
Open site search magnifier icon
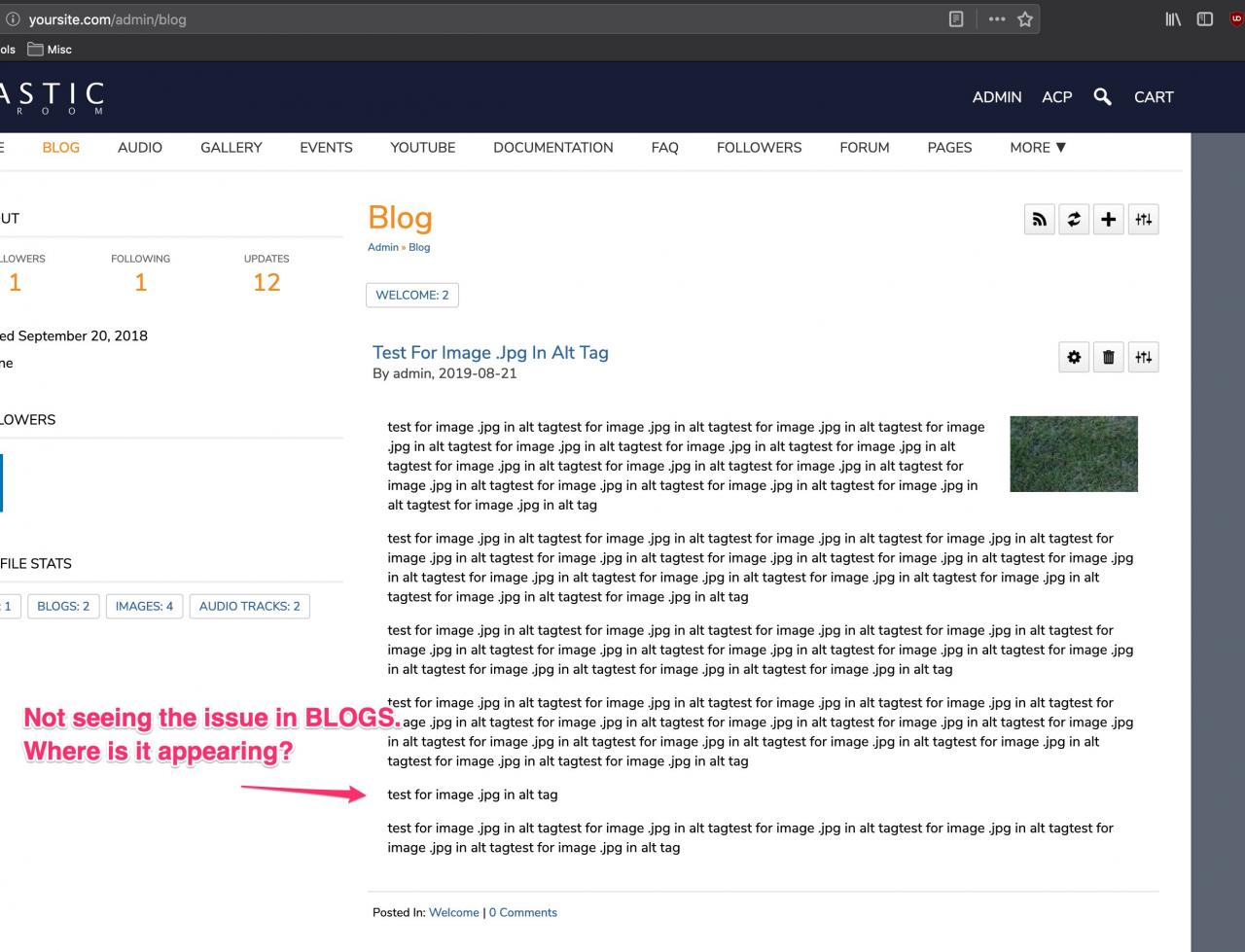1102,96
